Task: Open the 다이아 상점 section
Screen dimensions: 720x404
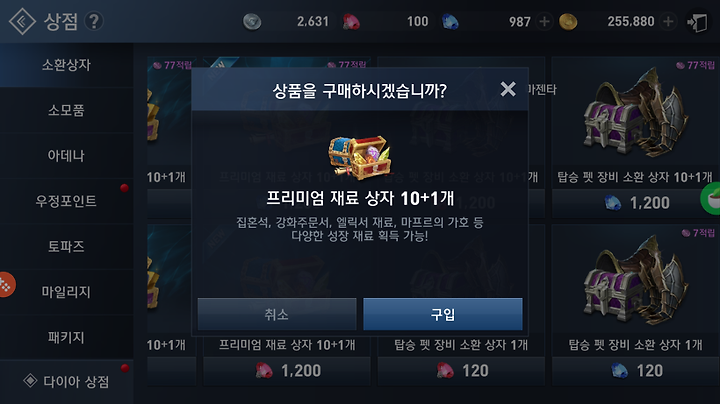Action: 67,382
